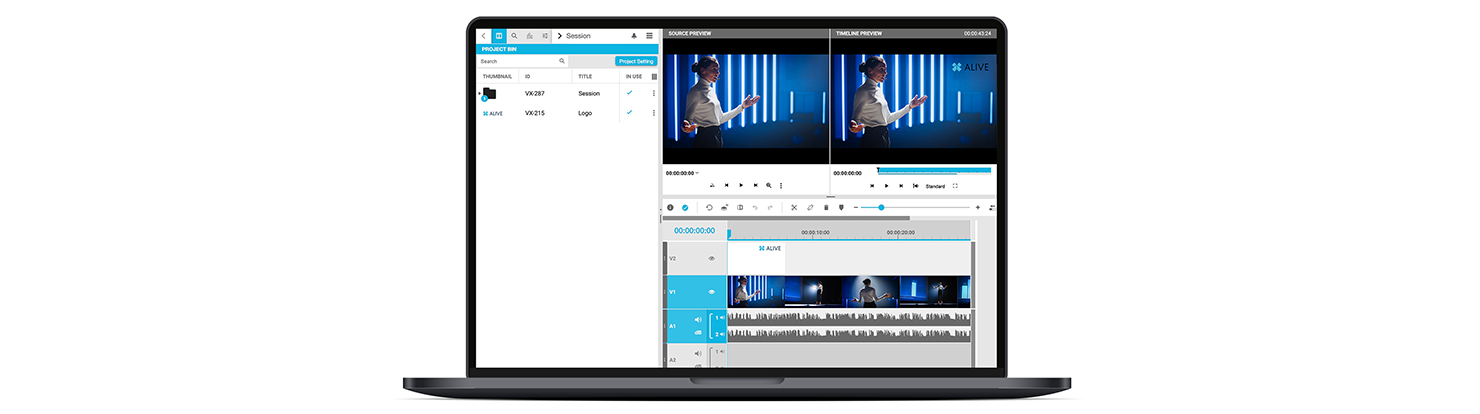Click the project bin Search field
Image resolution: width=1480 pixels, height=414 pixels.
518,61
